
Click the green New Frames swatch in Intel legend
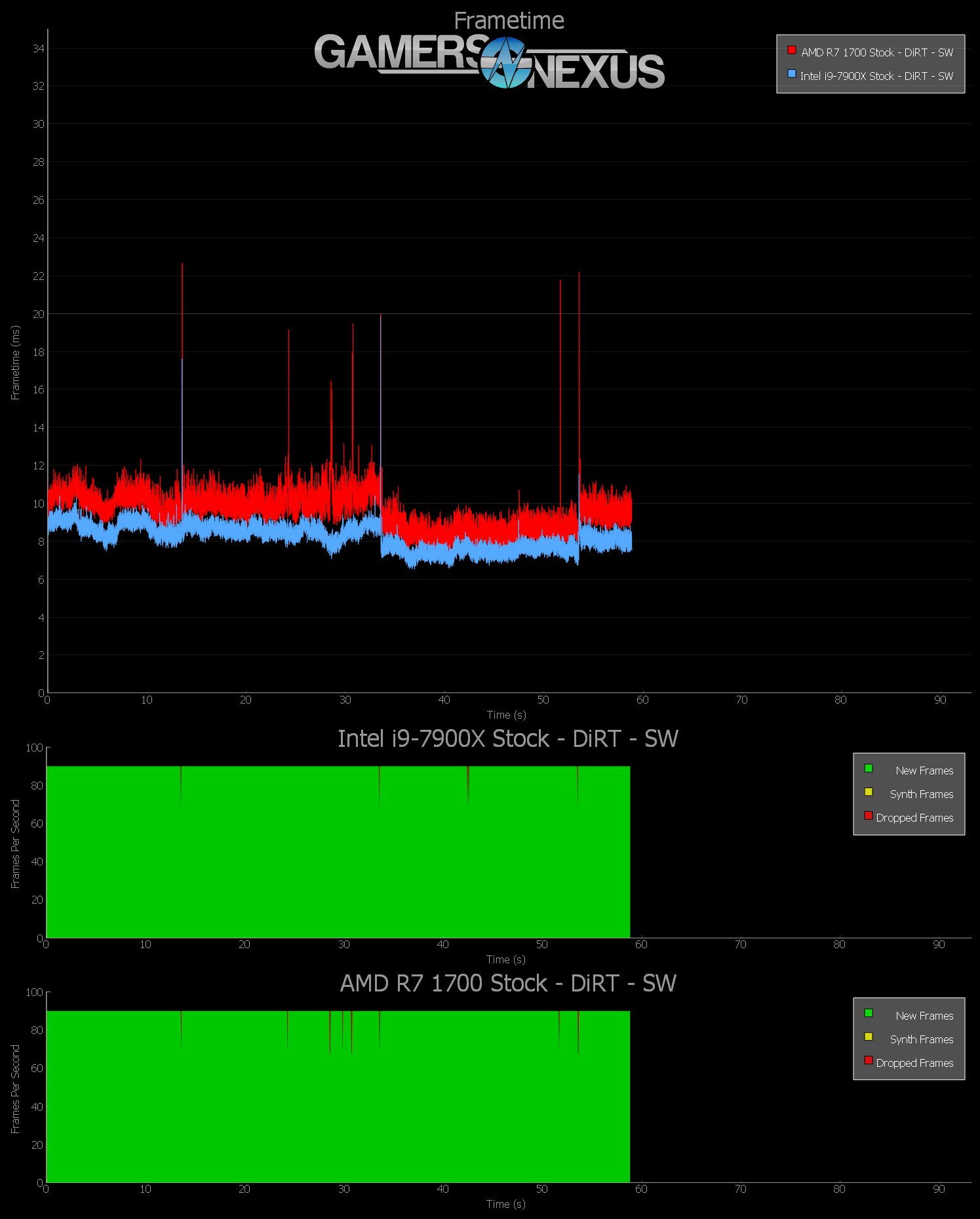(x=868, y=768)
